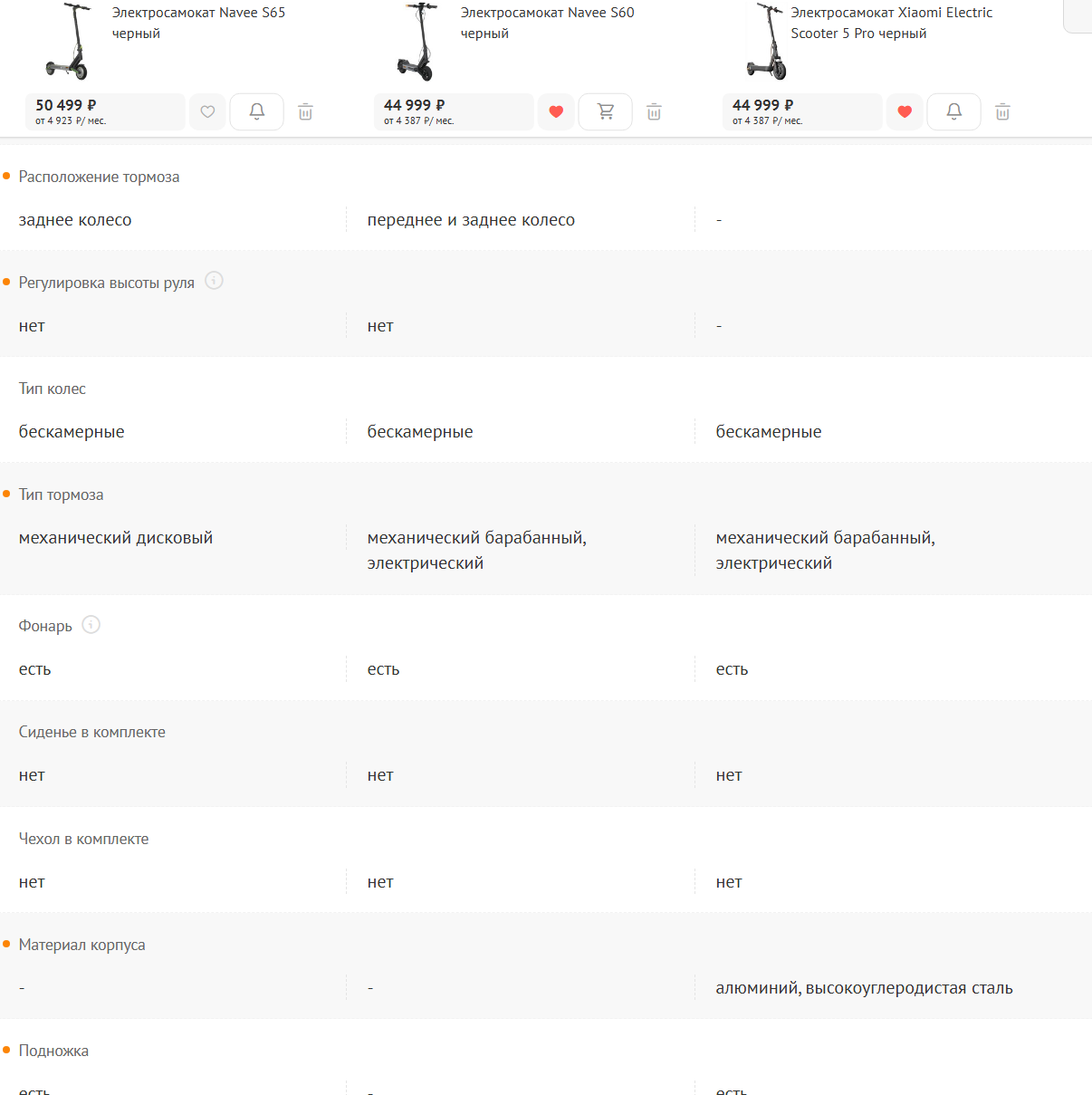Click the notify bell for Xiaomi Scooter 5 Pro
1092x1095 pixels.
(x=954, y=111)
